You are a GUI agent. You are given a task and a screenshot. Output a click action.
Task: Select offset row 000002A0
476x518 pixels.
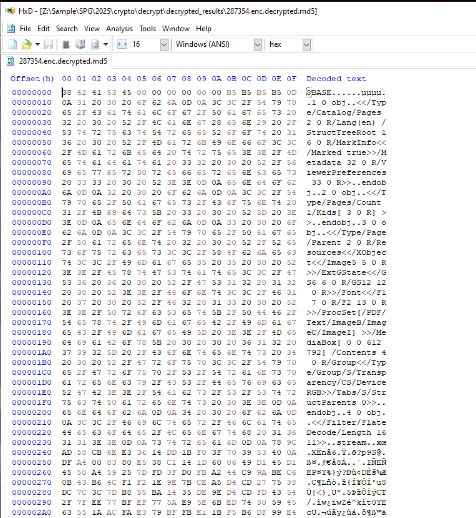(32, 512)
